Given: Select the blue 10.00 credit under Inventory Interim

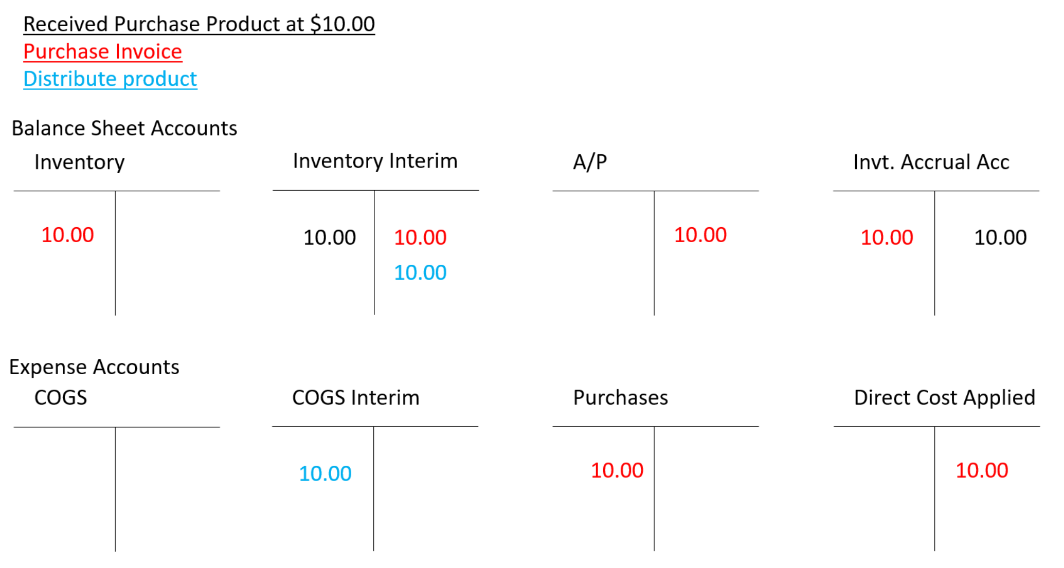Looking at the screenshot, I should (x=420, y=272).
